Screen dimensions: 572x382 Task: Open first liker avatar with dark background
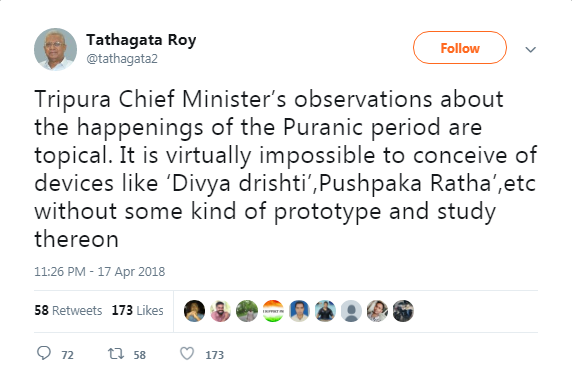194,311
